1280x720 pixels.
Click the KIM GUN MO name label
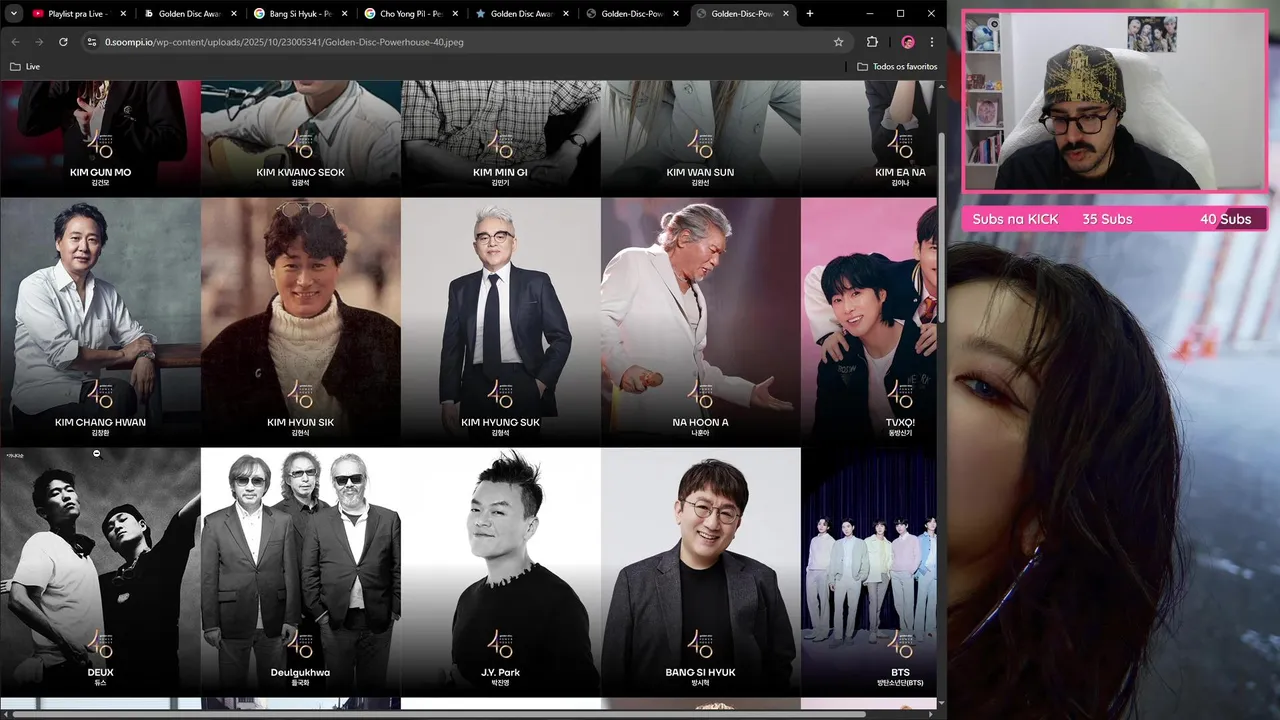pos(100,172)
